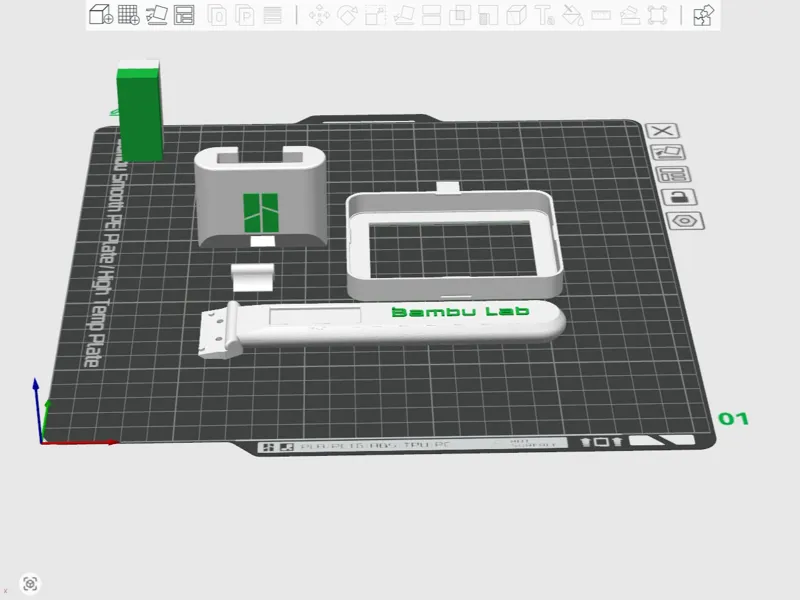
Task: Toggle the plate lock icon
Action: 679,197
